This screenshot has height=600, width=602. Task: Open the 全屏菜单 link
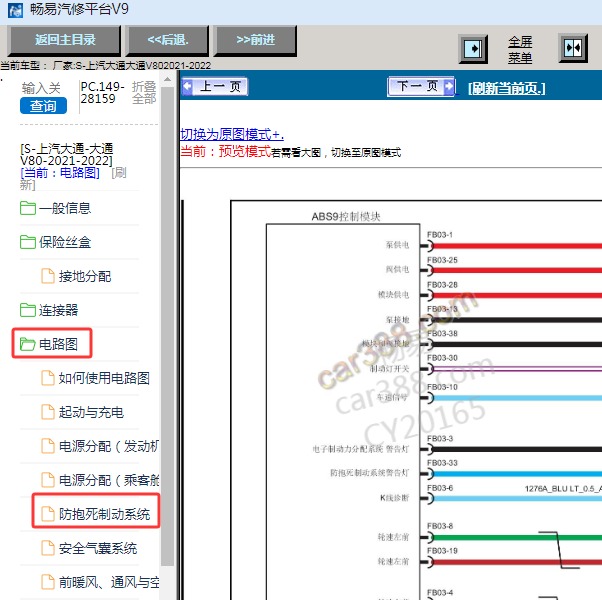click(520, 50)
